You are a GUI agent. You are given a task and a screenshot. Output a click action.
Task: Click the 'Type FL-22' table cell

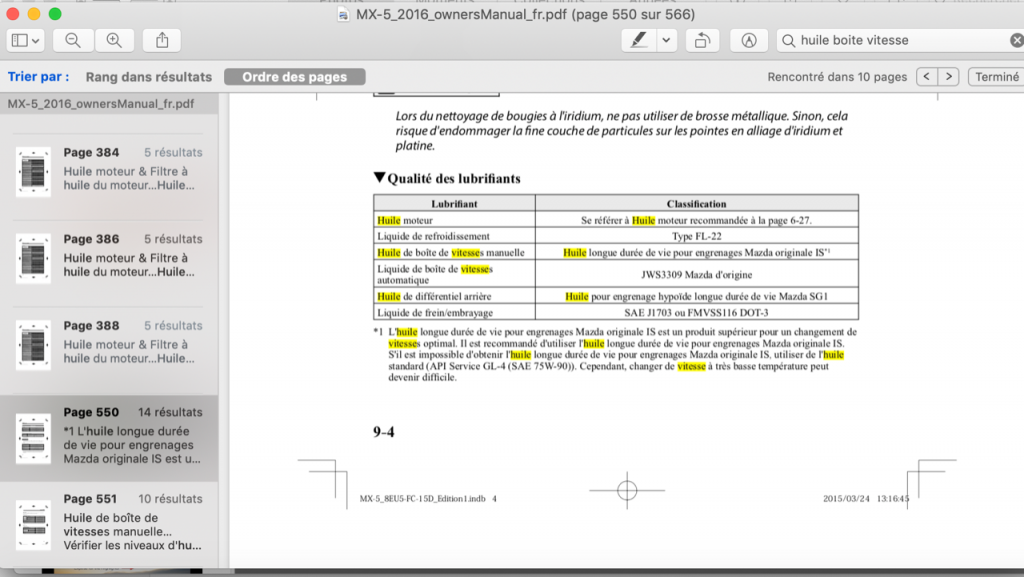tap(696, 236)
